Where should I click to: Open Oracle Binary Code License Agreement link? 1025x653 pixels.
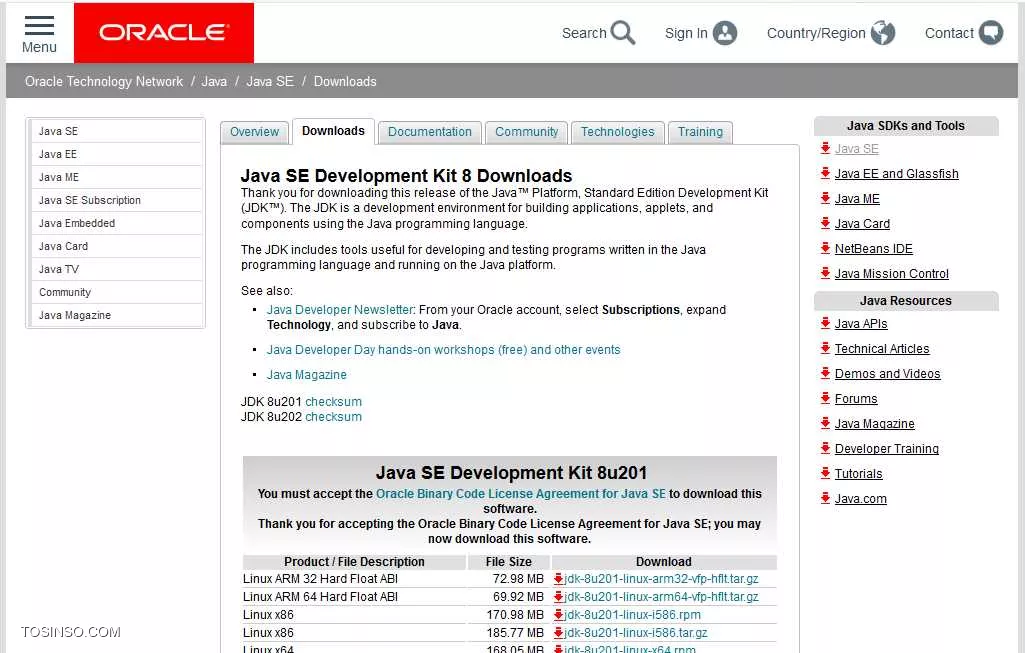click(x=520, y=494)
